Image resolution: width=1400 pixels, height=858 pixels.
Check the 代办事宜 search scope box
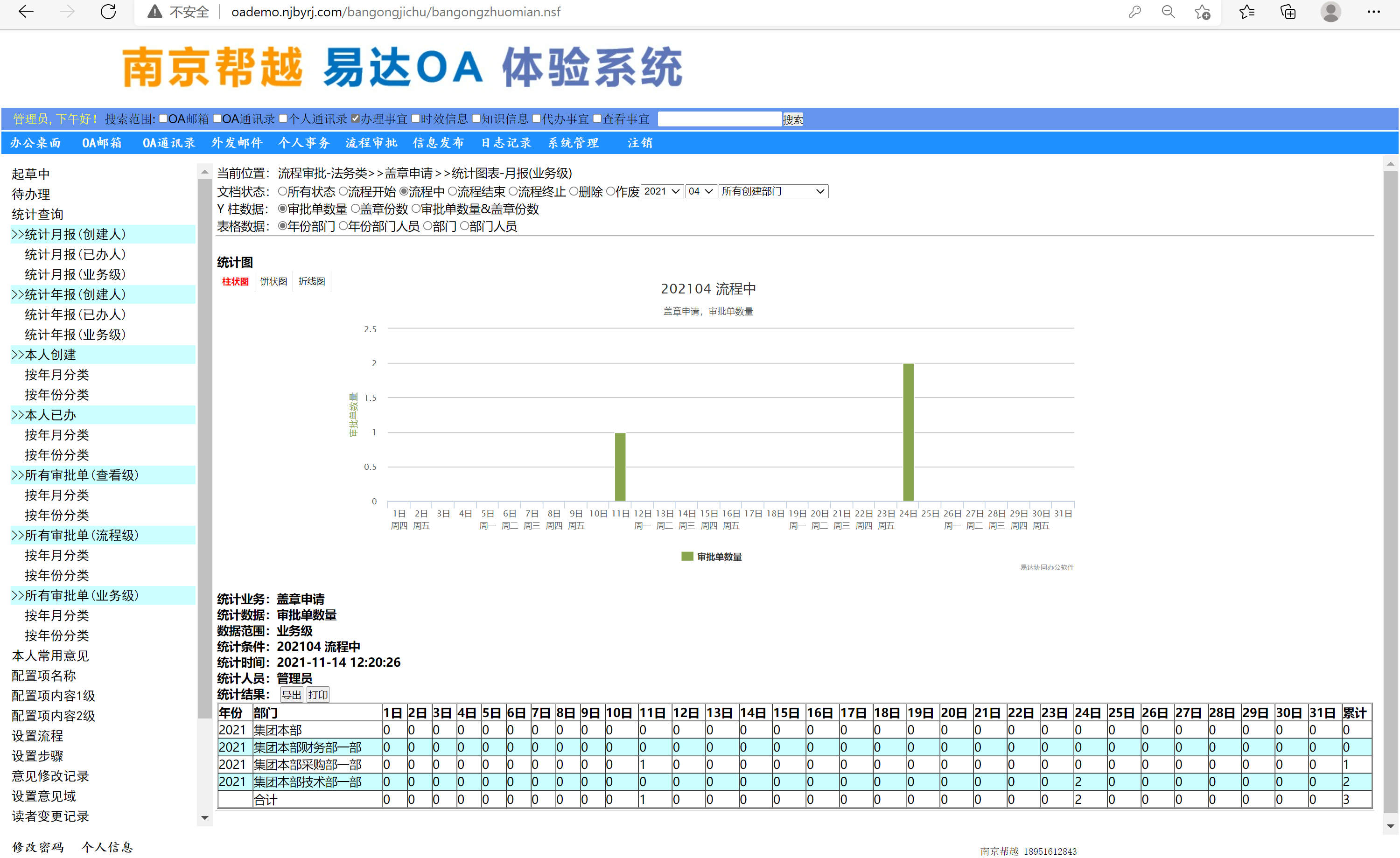tap(536, 118)
